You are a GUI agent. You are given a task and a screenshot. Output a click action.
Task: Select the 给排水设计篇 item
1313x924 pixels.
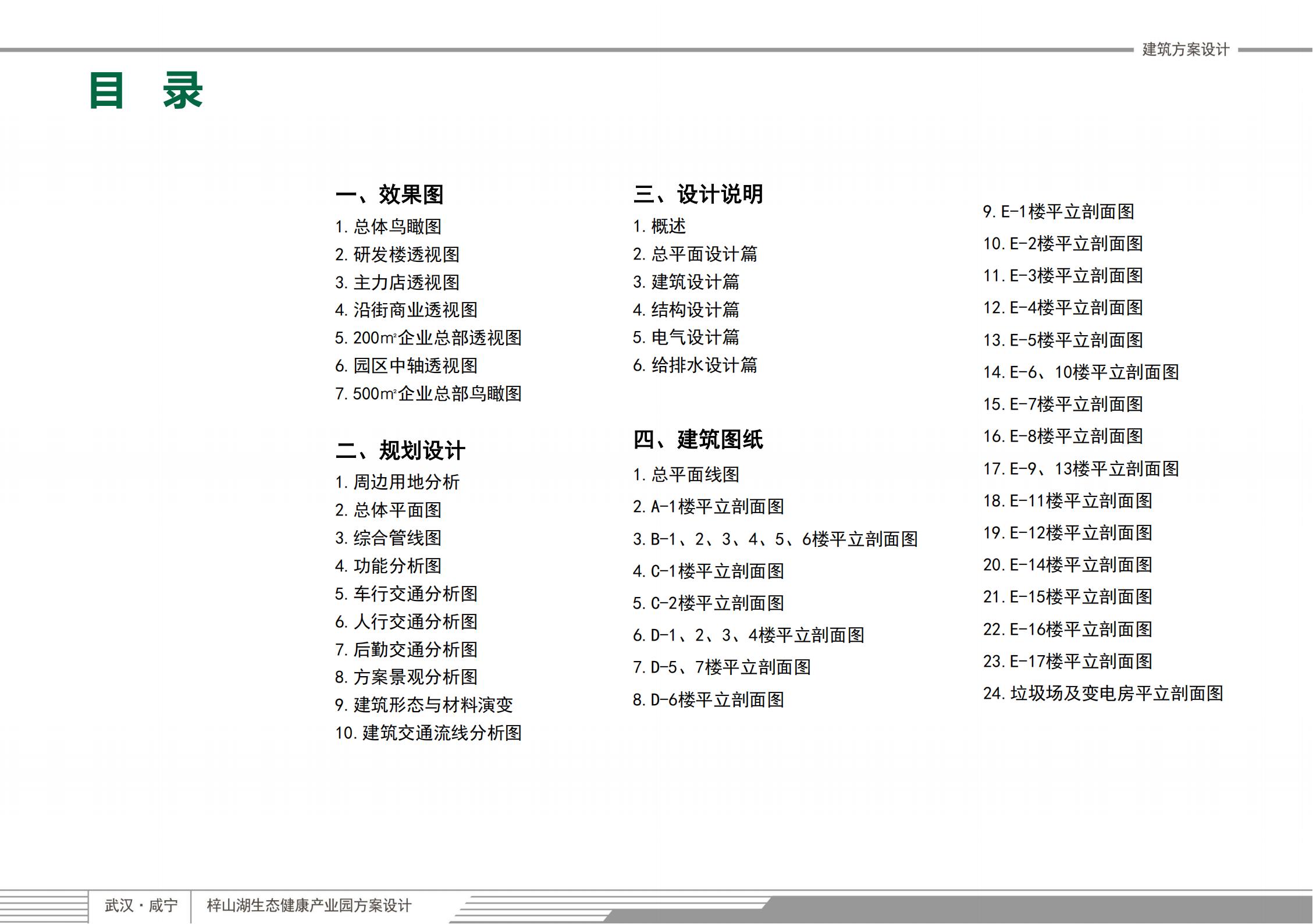tap(695, 365)
